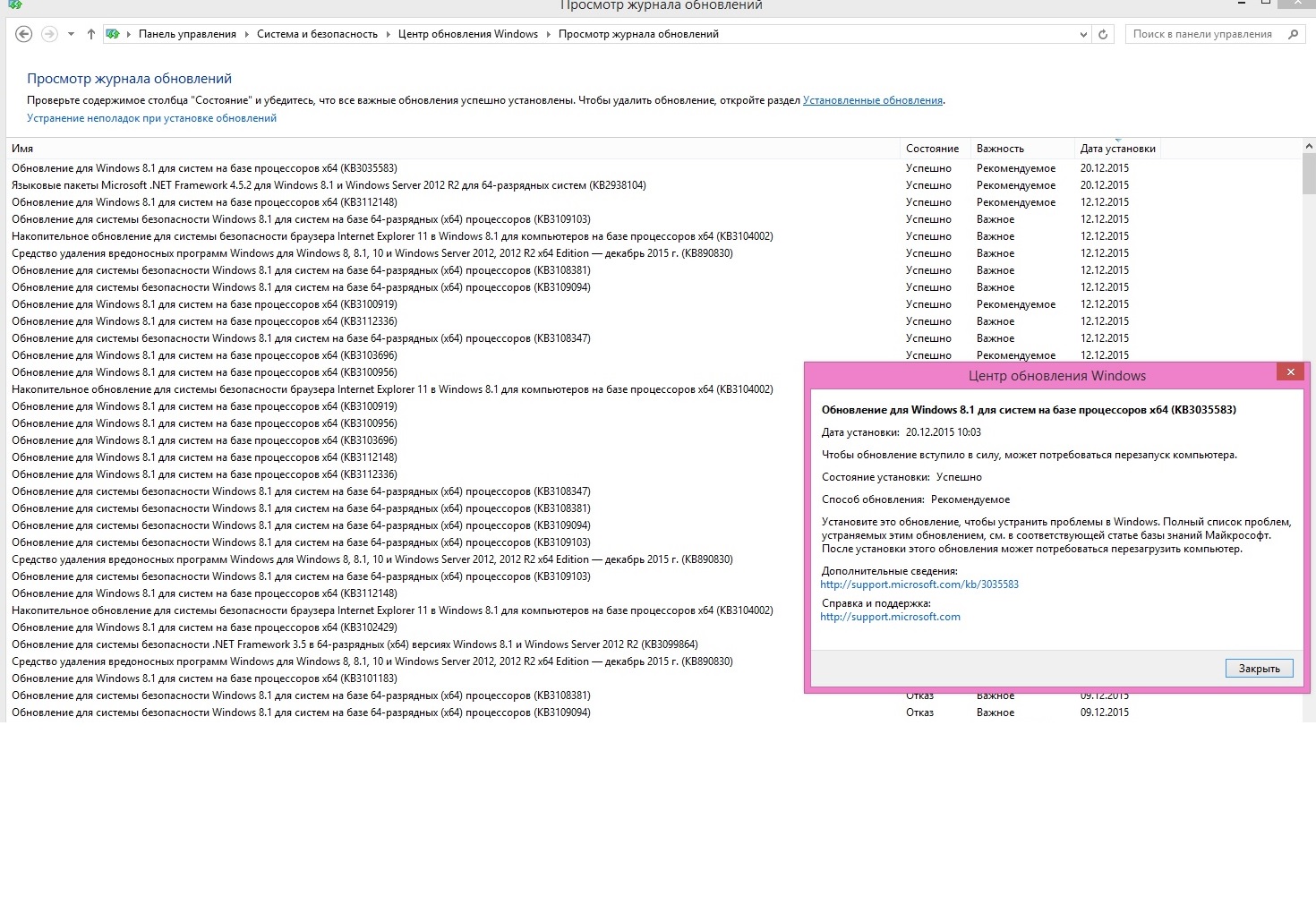The width and height of the screenshot is (1316, 913).
Task: Go up one level with Up arrow
Action: click(x=91, y=34)
